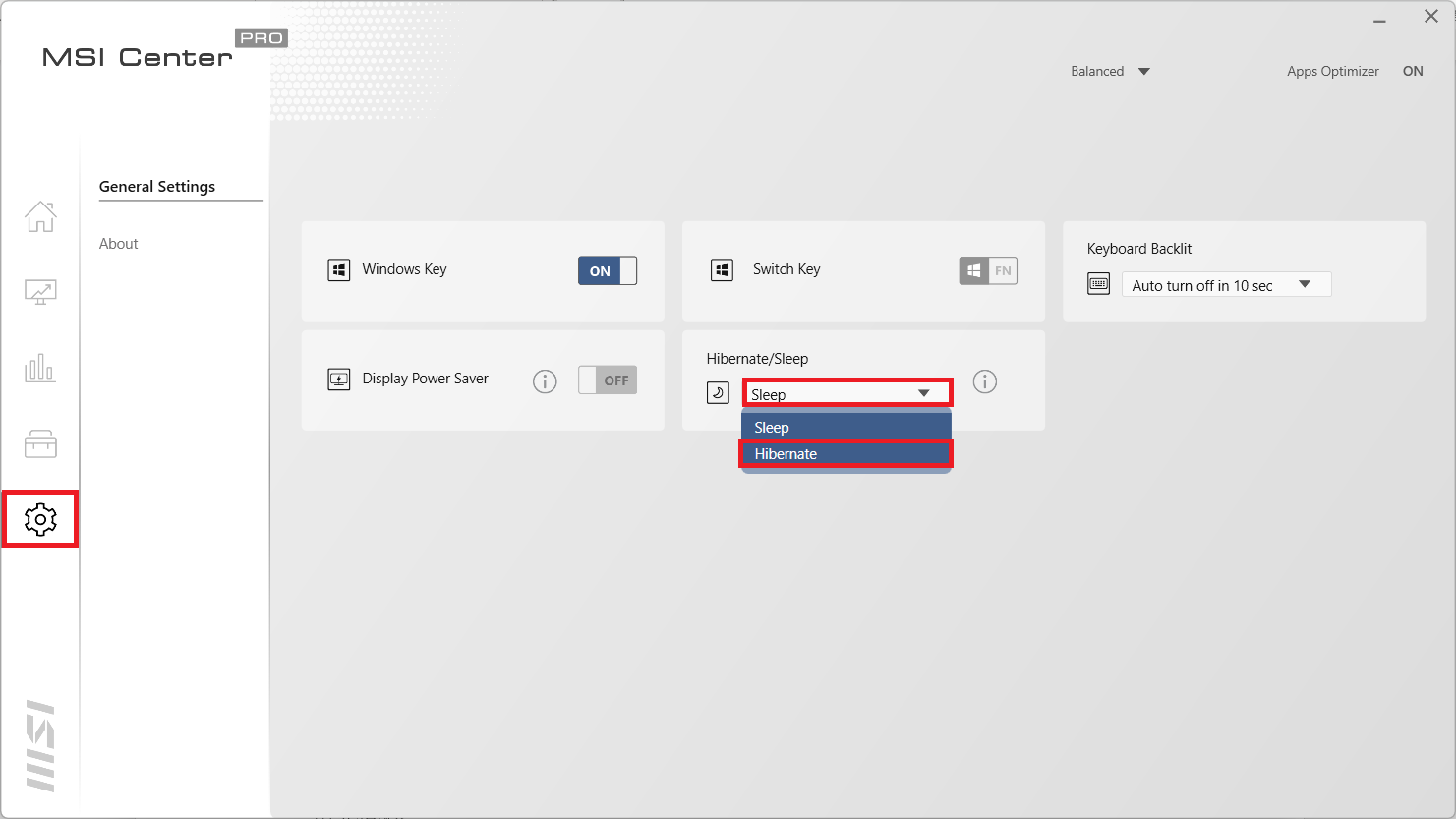Click the Hibernate/Sleep heading
The image size is (1456, 819).
click(757, 358)
